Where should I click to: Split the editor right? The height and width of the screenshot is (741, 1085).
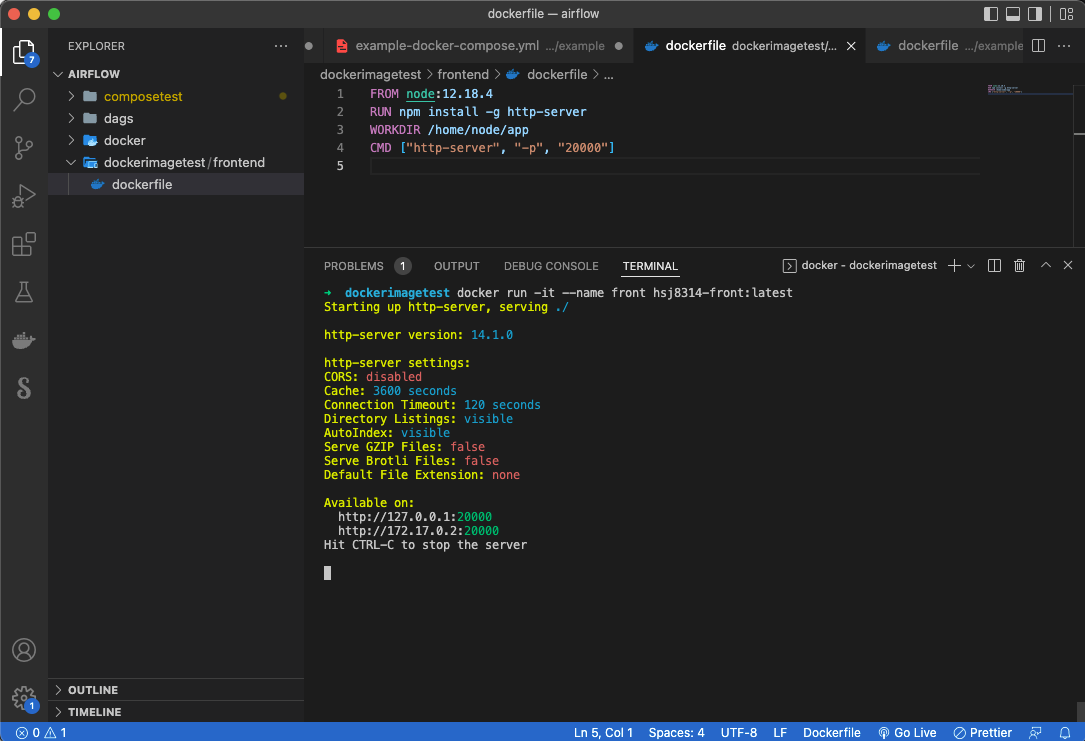pos(1039,46)
